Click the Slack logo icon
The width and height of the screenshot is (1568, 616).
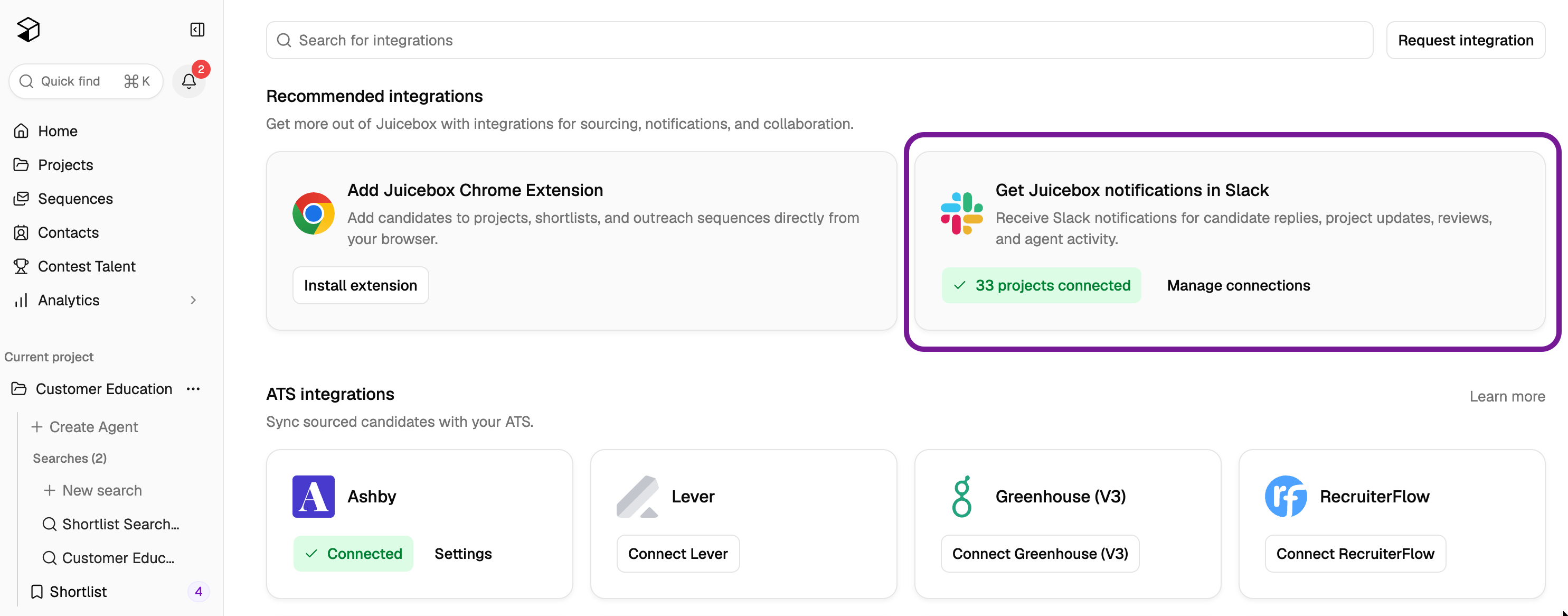[961, 213]
